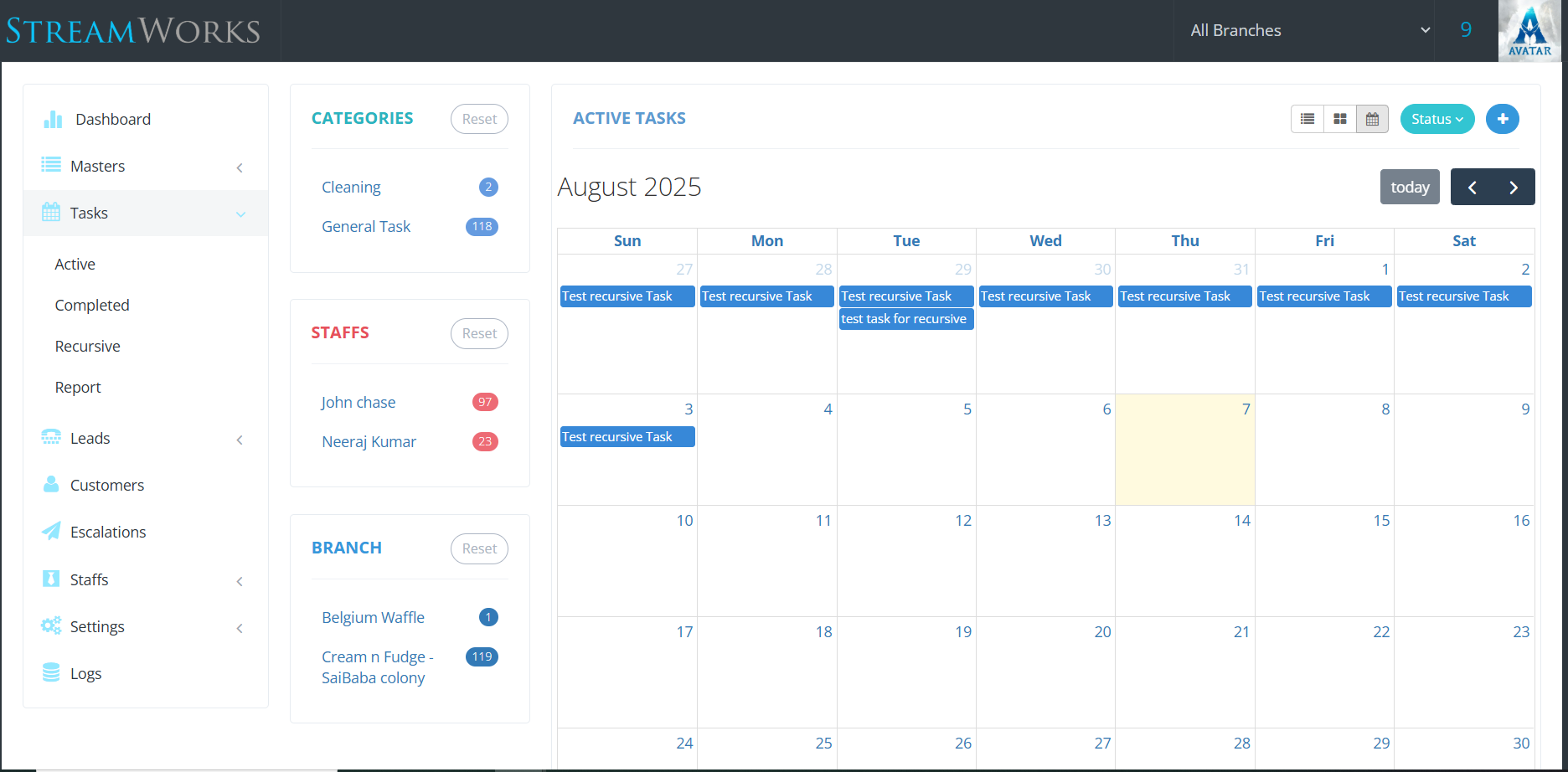Open 'test task for recursive' event

click(x=905, y=319)
